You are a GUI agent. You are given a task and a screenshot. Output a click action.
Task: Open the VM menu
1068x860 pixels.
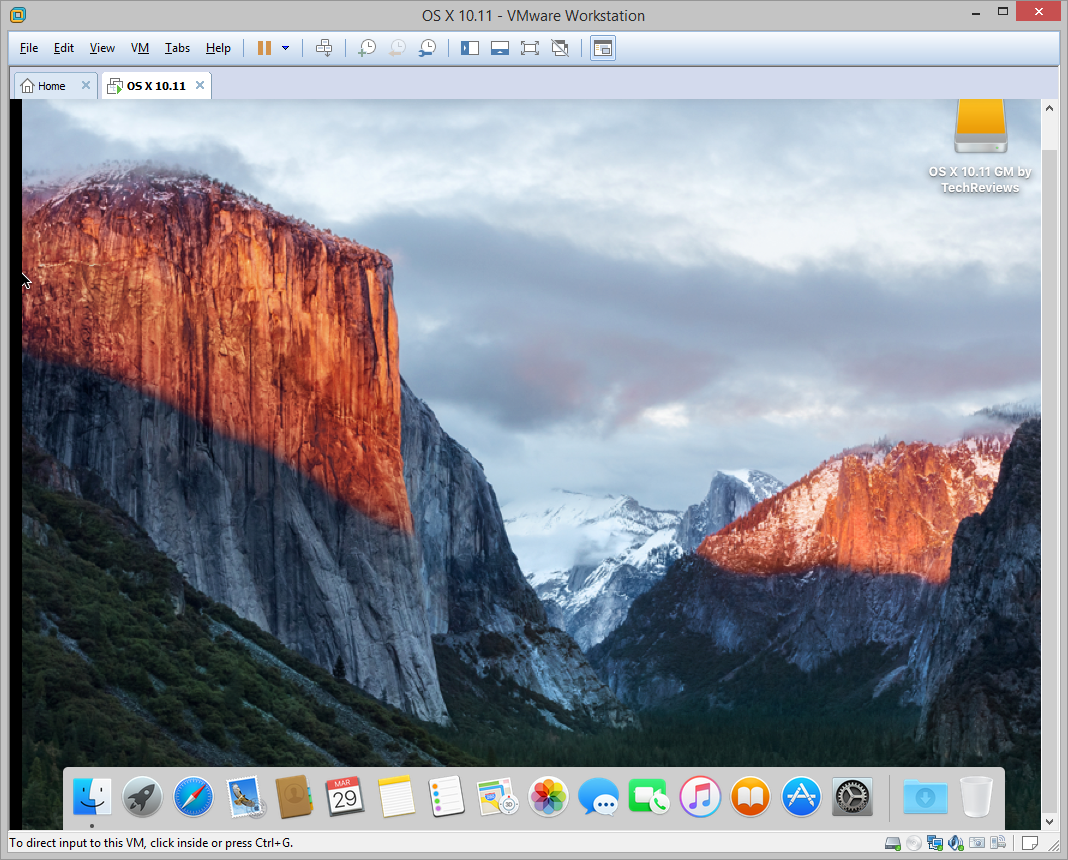[x=140, y=48]
